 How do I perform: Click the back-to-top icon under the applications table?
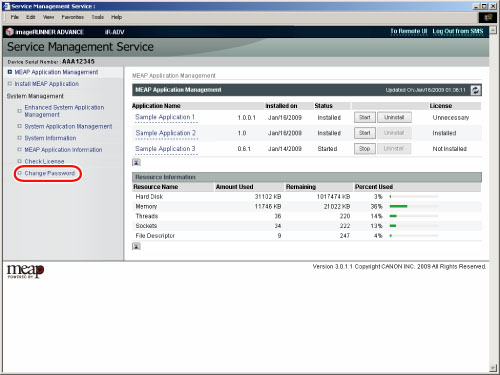pos(136,162)
